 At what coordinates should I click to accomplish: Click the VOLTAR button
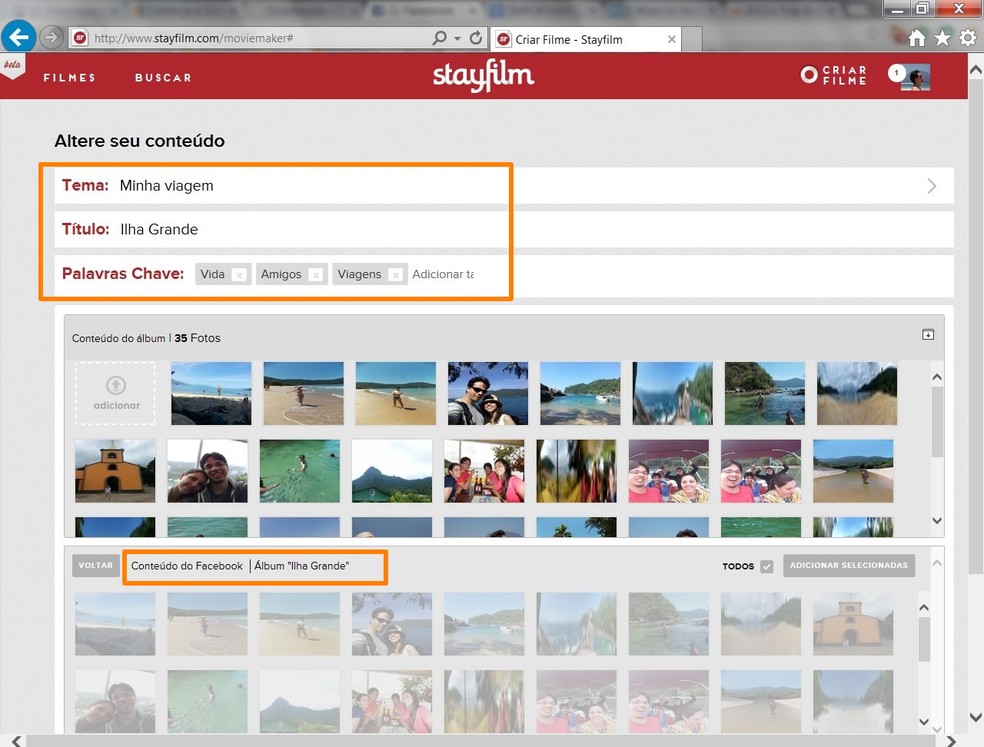95,566
